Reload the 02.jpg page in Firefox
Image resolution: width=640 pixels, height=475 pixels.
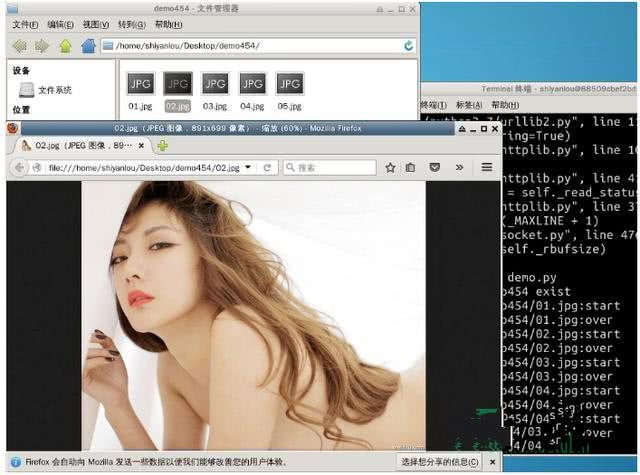[267, 167]
